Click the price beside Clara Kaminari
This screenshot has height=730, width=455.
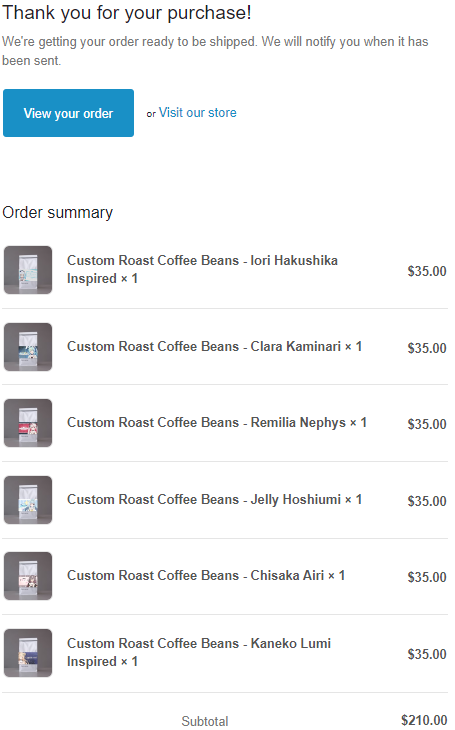tap(427, 348)
